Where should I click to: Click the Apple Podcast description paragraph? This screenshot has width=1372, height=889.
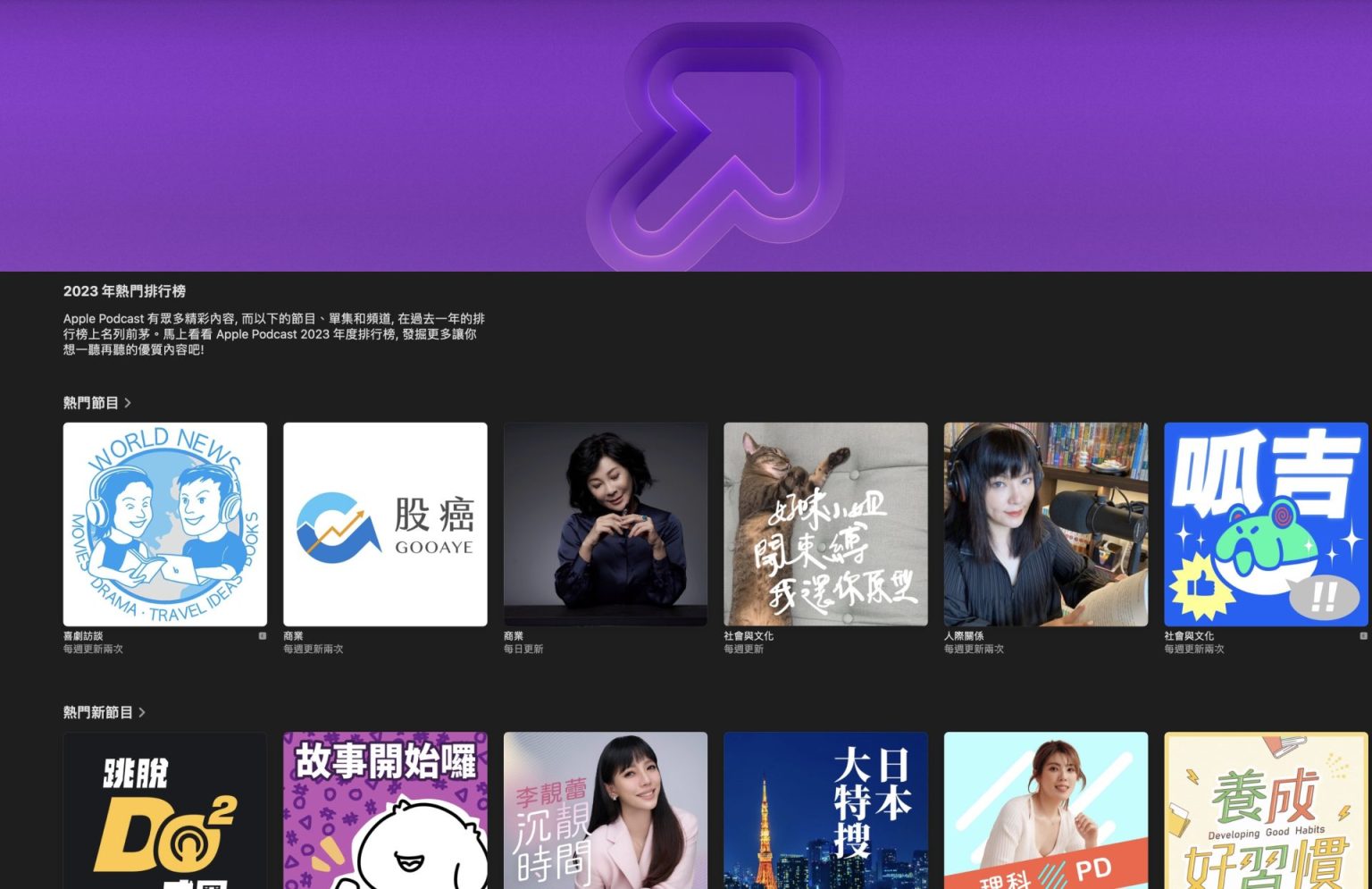(x=274, y=334)
